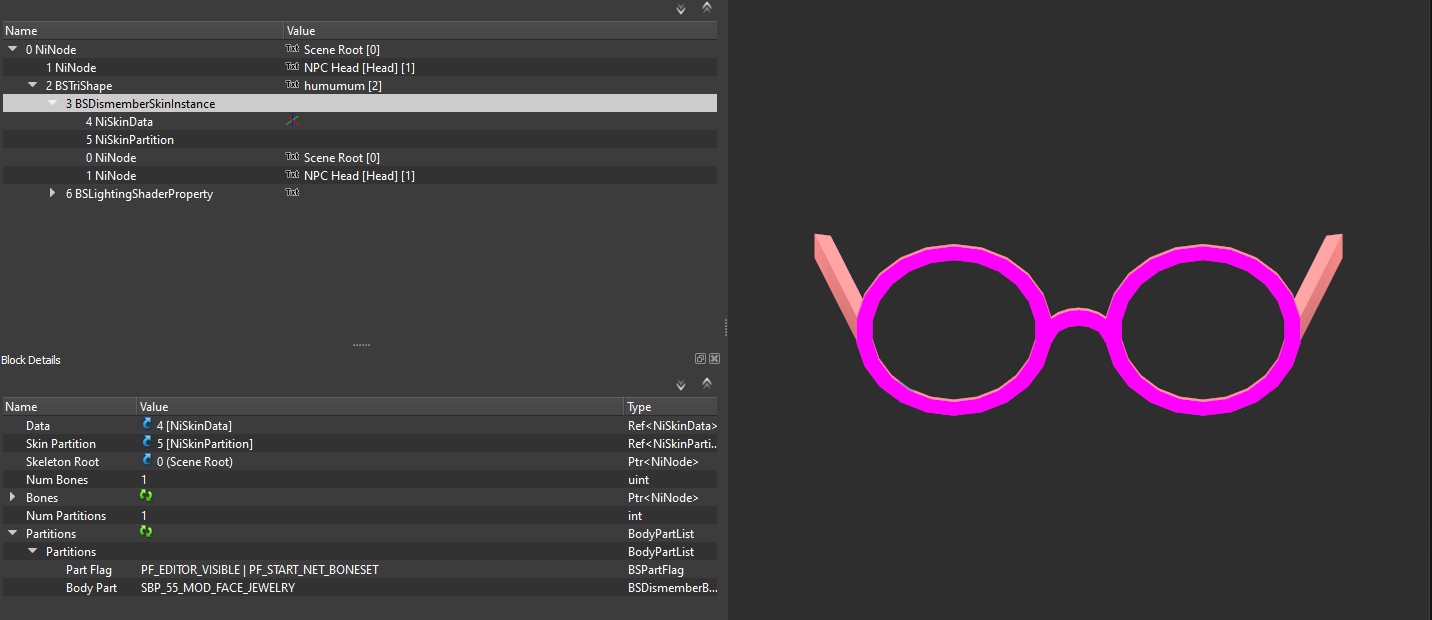
Task: Select the Skin Partition row label
Action: [61, 443]
